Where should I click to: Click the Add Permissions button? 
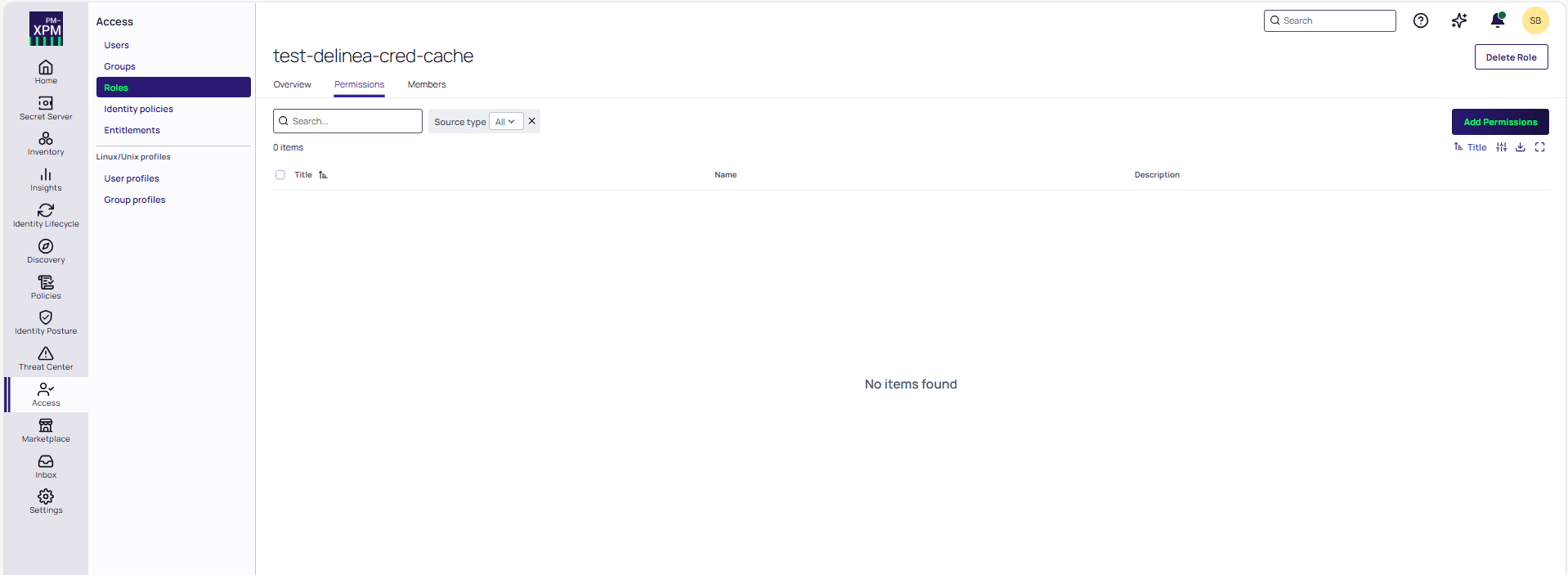[1499, 122]
